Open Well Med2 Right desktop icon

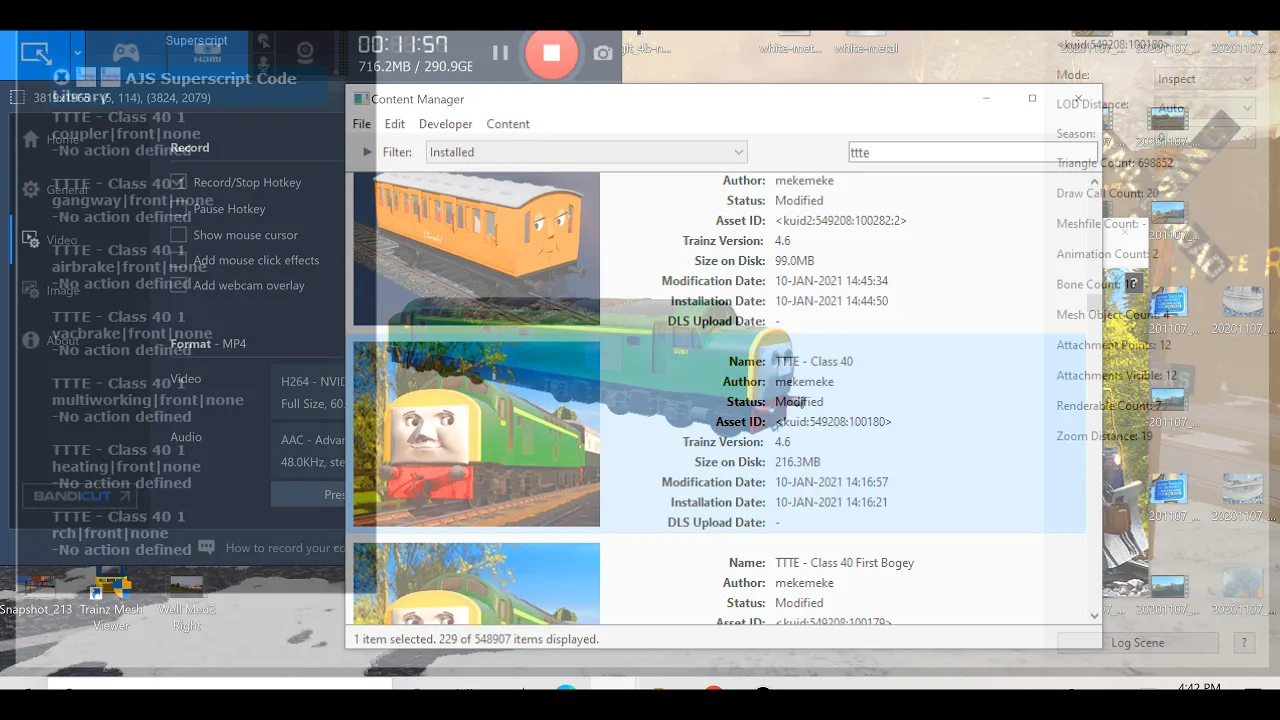click(x=186, y=602)
